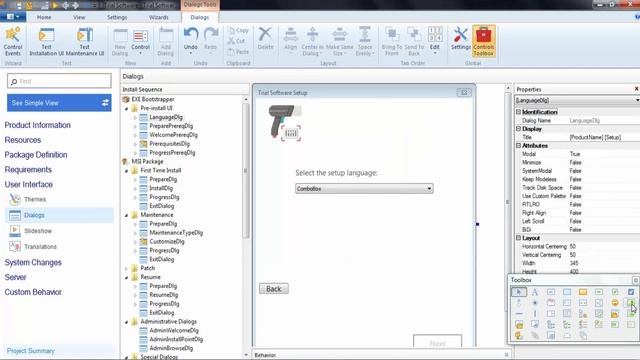Collapse the First Time Install node
Screen dimensions: 640x360
click(127, 171)
